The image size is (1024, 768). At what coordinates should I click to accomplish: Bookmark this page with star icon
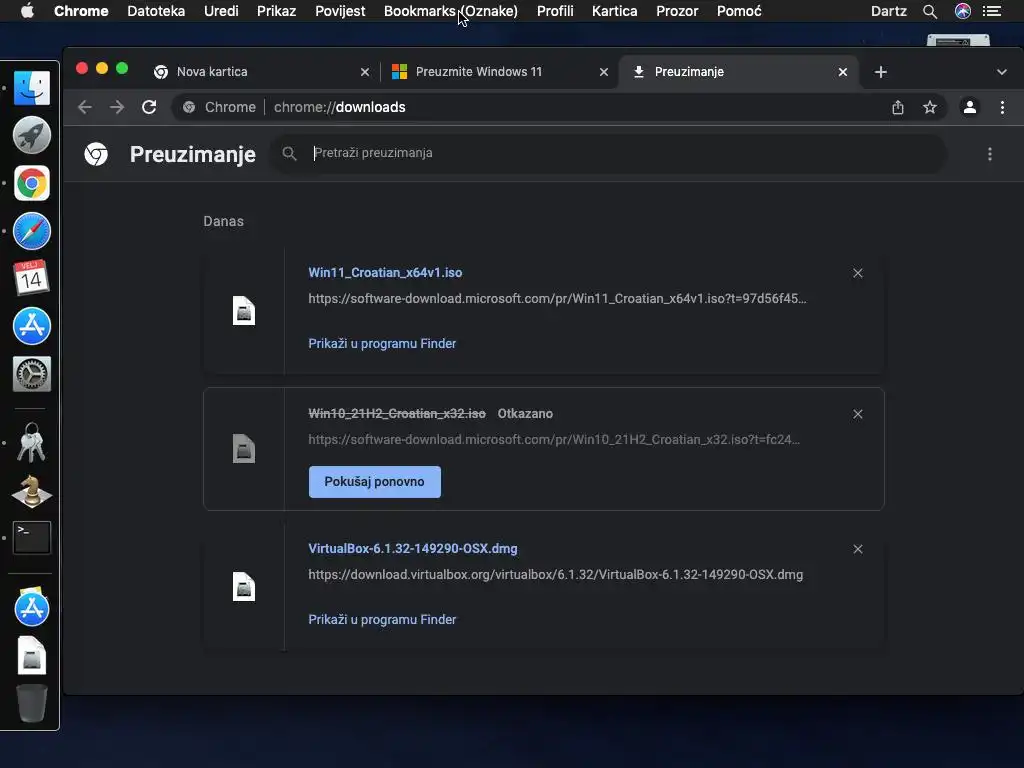[x=930, y=107]
